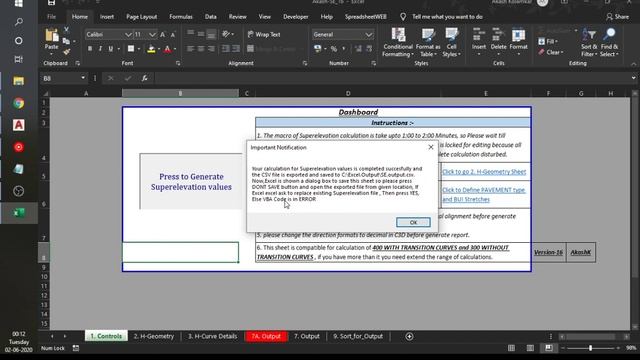
Task: Click the Copy icon in Clipboard group
Action: (x=66, y=41)
